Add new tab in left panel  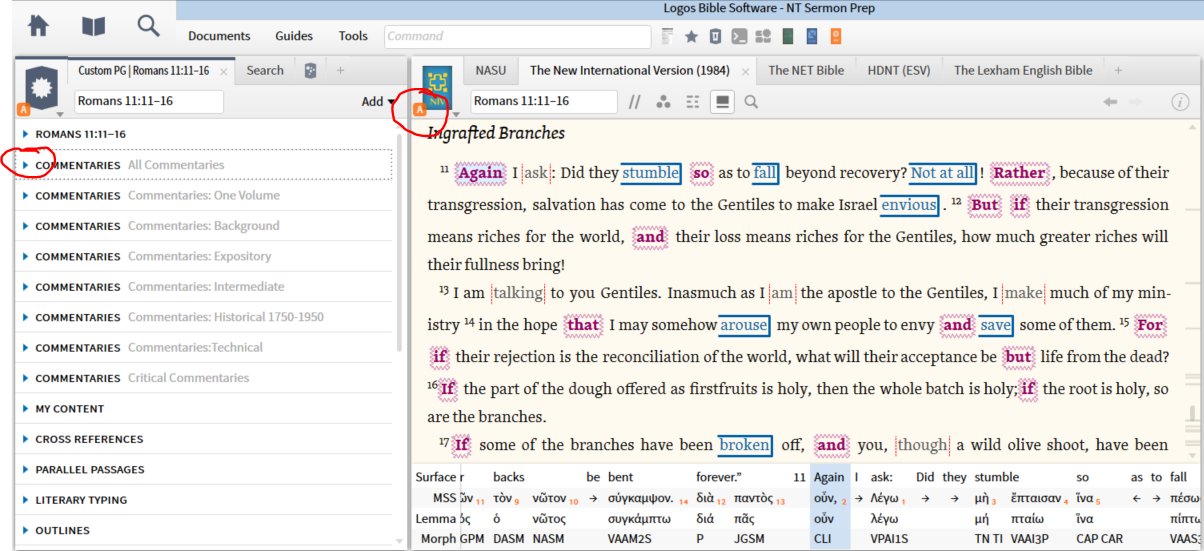click(x=340, y=70)
